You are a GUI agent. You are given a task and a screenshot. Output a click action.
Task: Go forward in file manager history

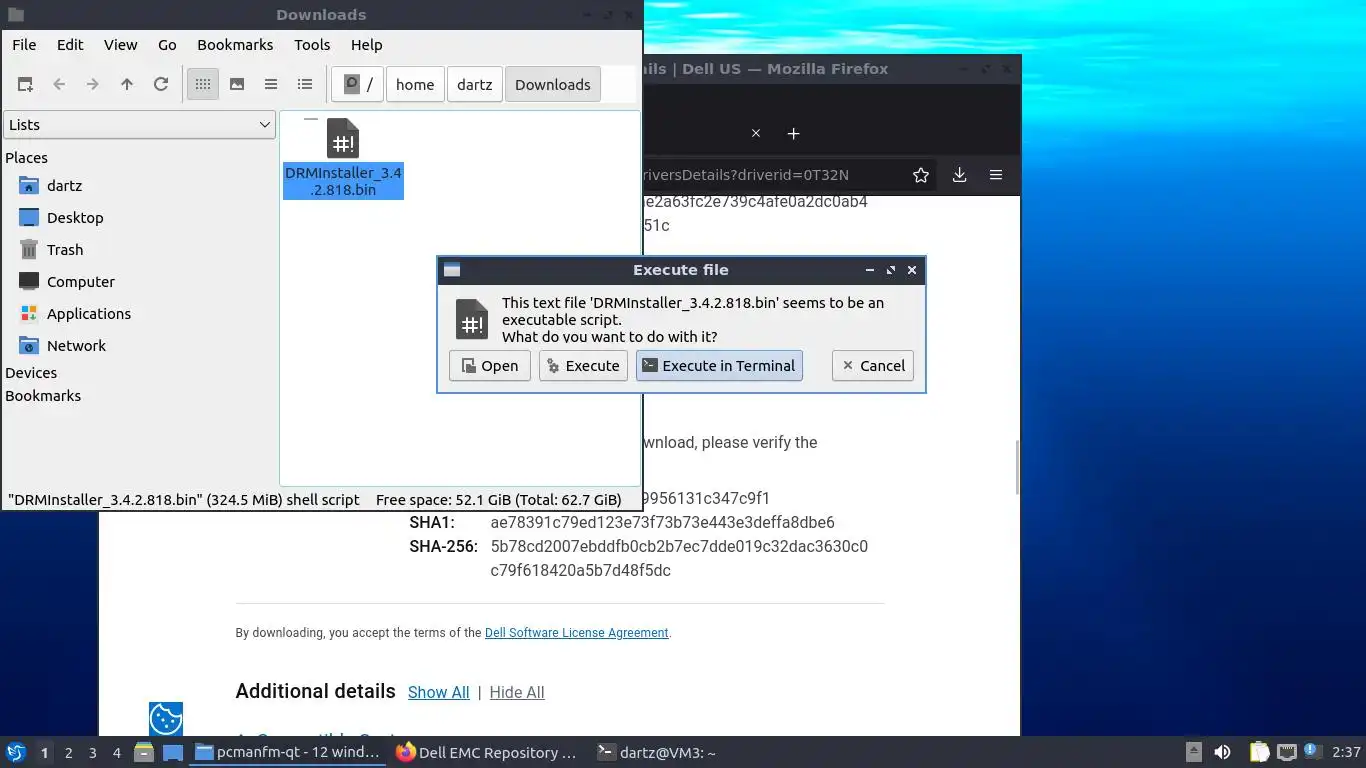tap(93, 85)
